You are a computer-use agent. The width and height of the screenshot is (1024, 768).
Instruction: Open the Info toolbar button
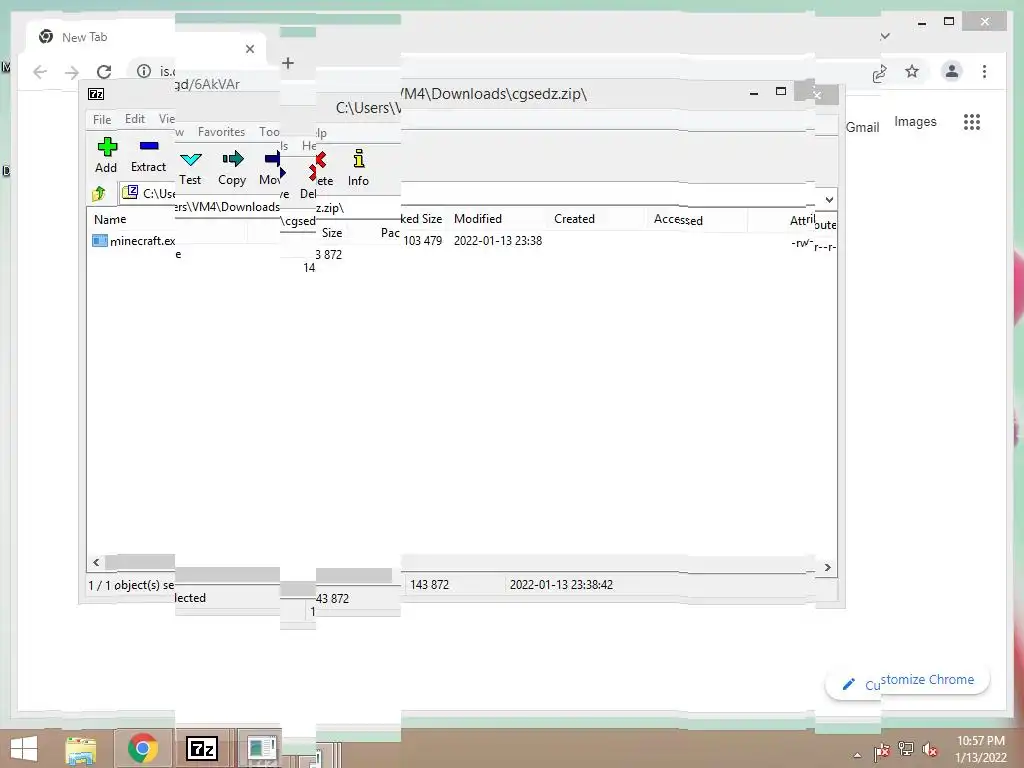pyautogui.click(x=358, y=168)
